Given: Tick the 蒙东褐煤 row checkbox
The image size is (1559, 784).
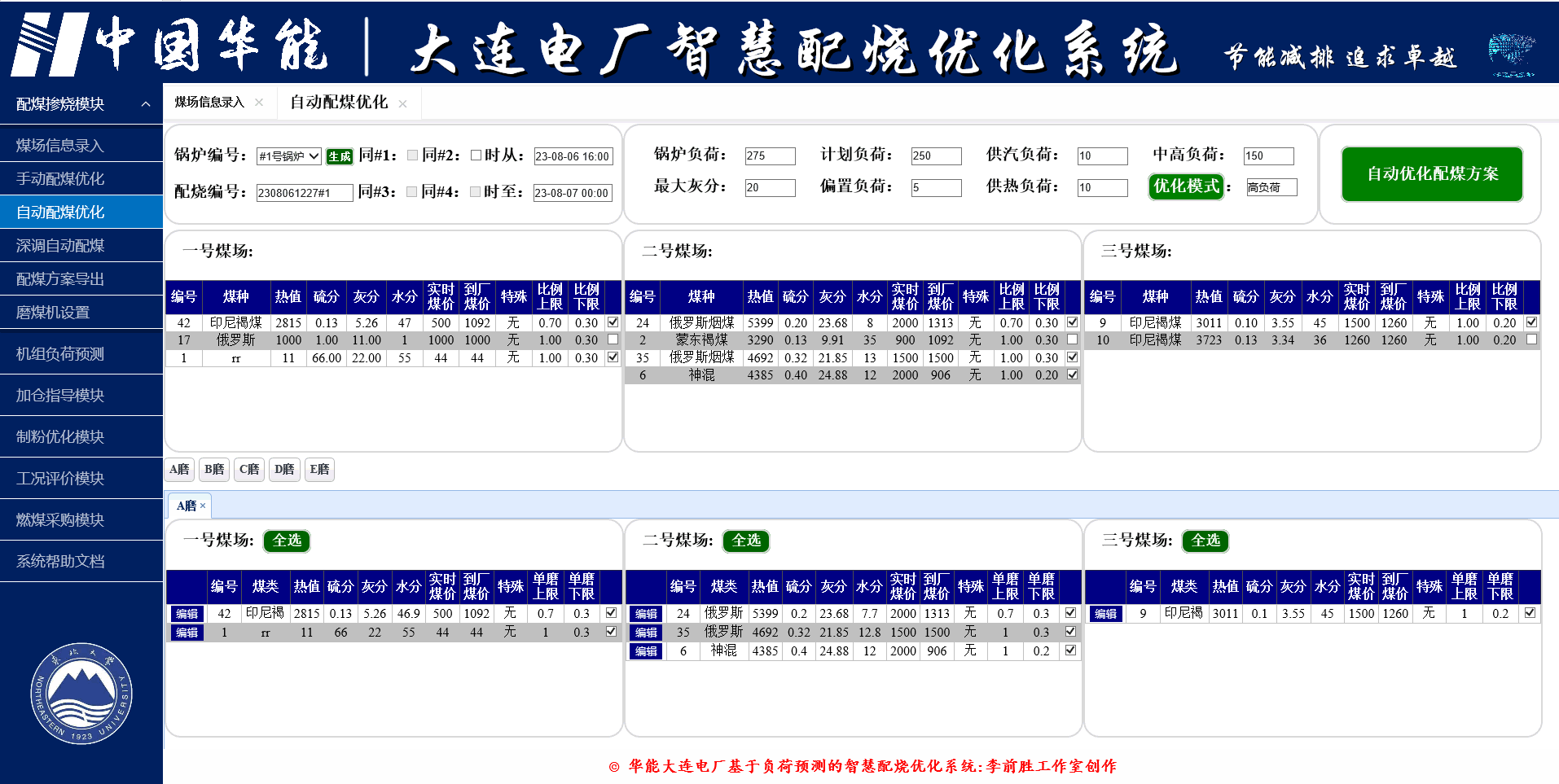Looking at the screenshot, I should [1072, 339].
